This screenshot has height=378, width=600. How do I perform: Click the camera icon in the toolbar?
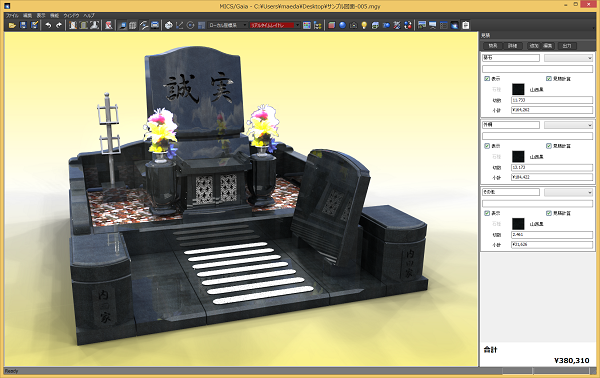[353, 25]
